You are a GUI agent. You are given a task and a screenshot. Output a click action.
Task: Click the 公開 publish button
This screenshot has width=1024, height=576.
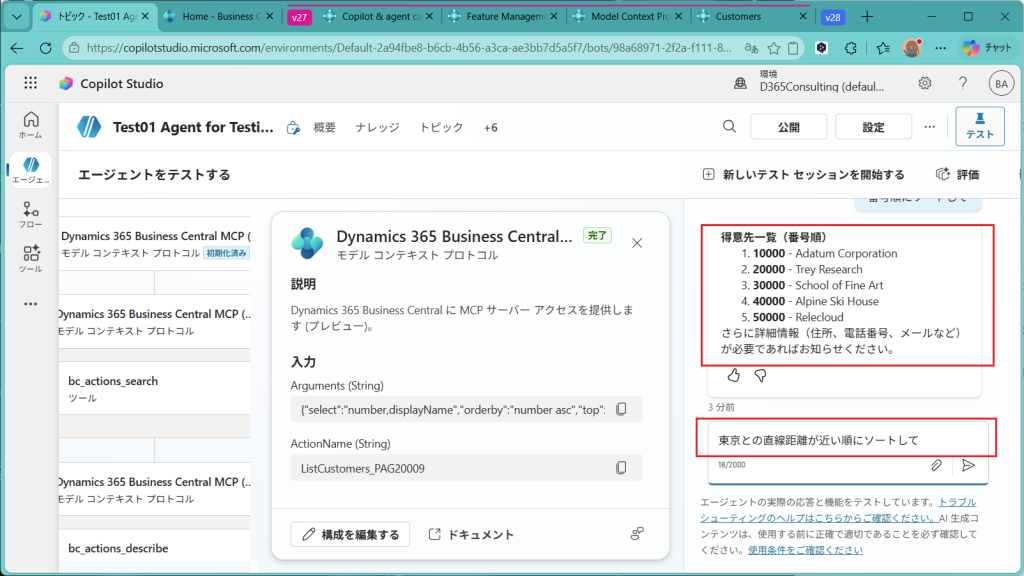pos(788,127)
